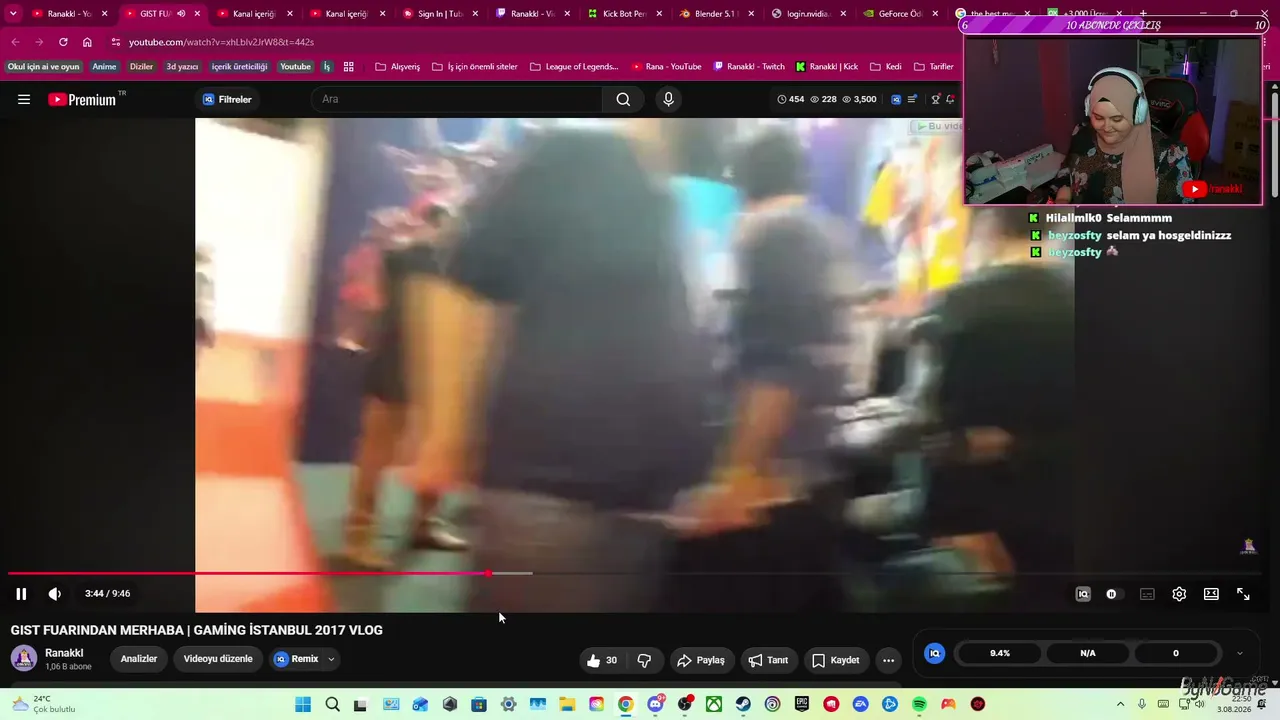Click the vidIQ icon in player controls
Screen dimensions: 1280x720
(x=1082, y=594)
